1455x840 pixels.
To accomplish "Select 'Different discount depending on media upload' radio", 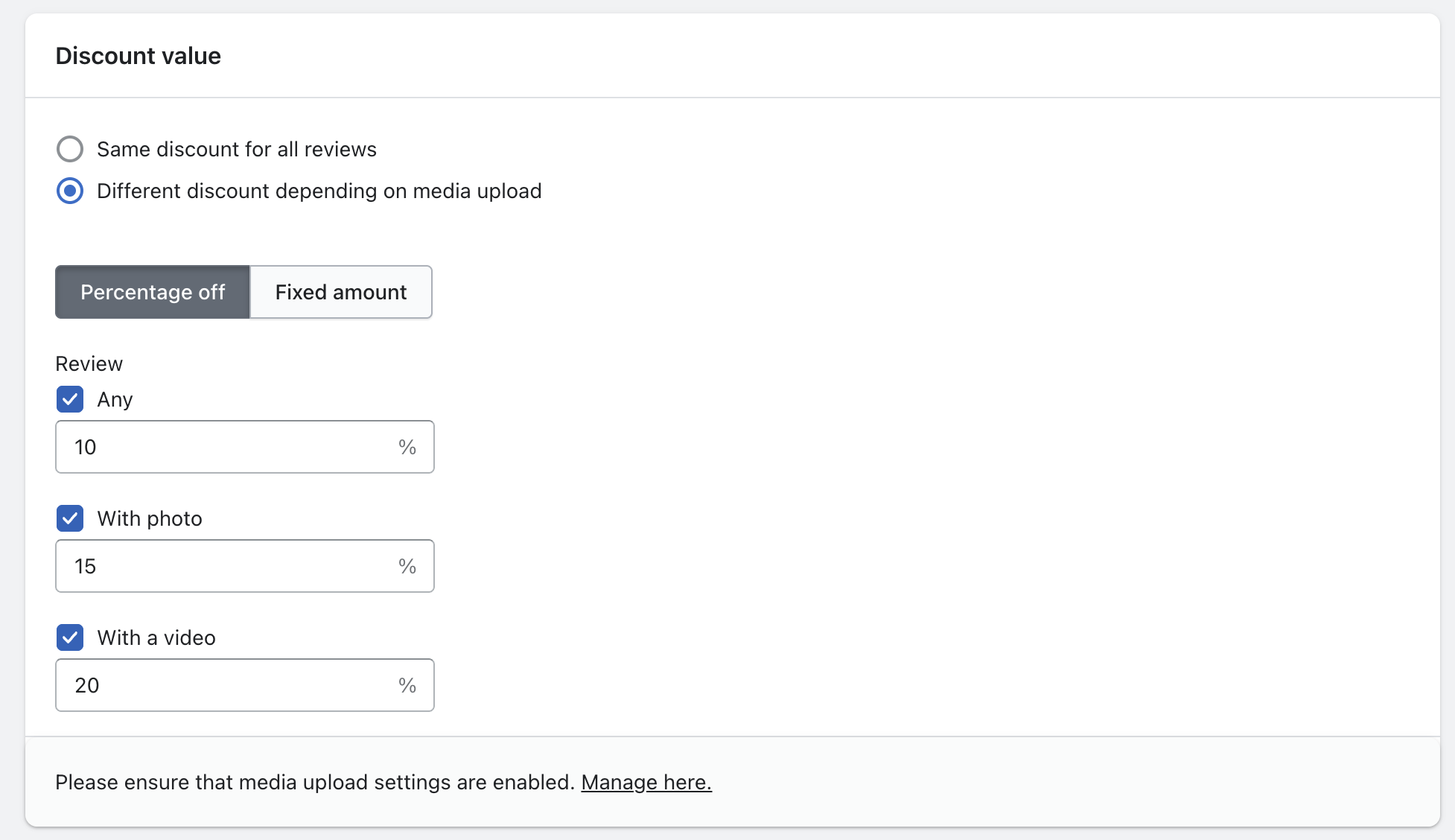I will click(70, 191).
